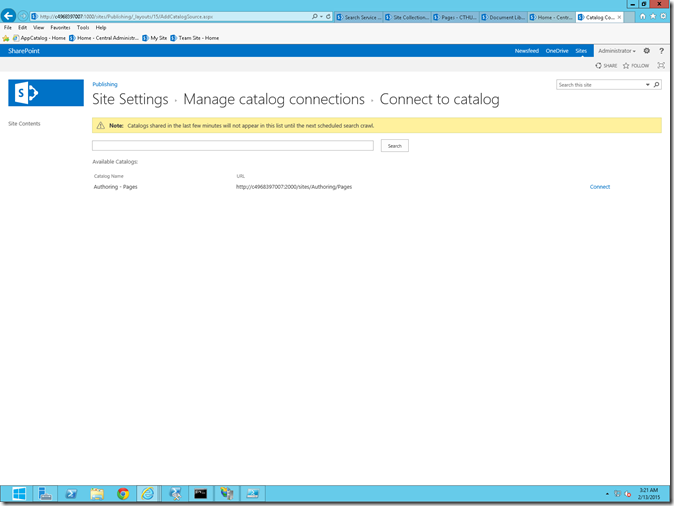Go to OneDrive in the suite bar
The image size is (674, 506).
pyautogui.click(x=557, y=51)
